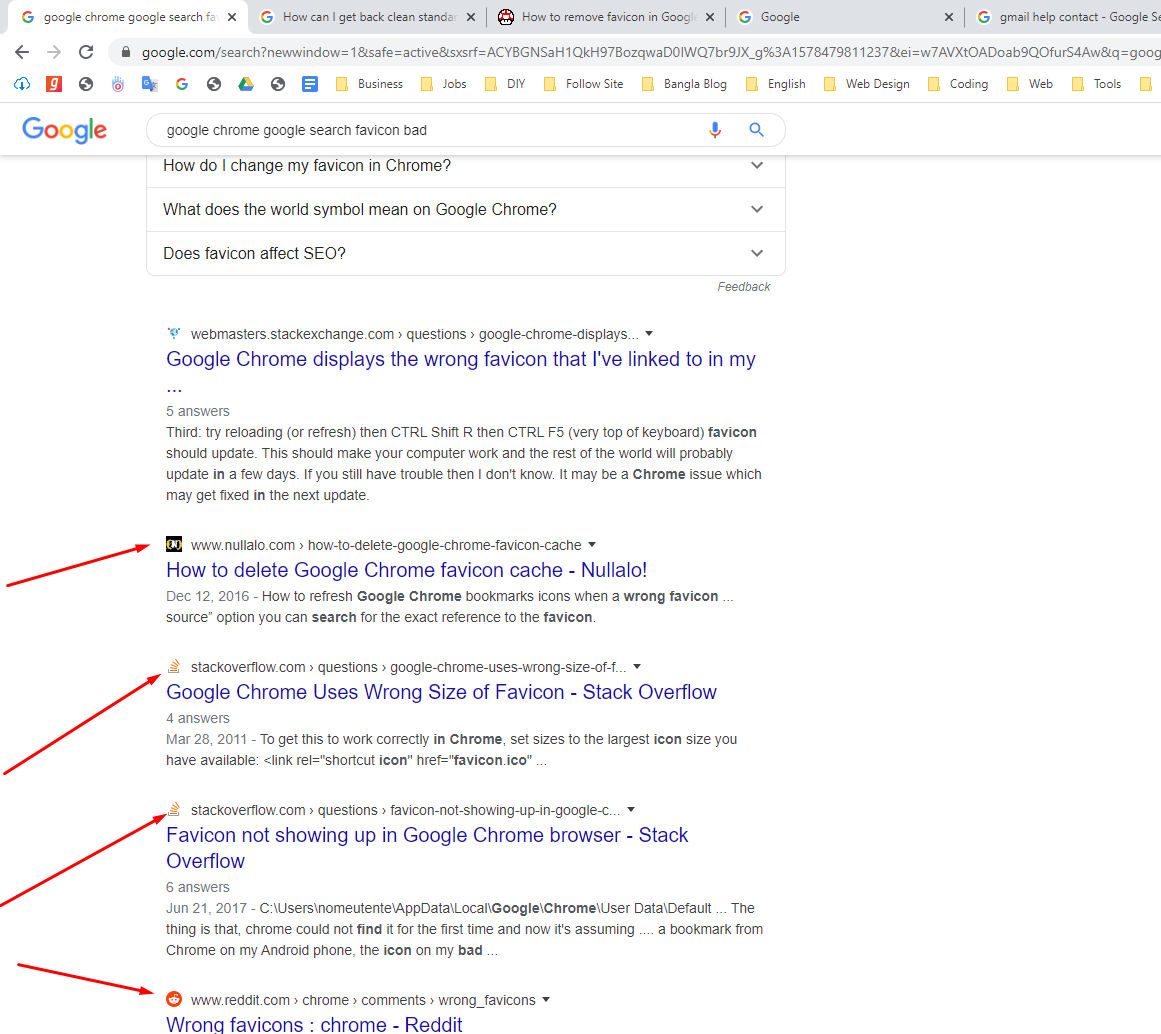Click the nullalo.com result favicon
Viewport: 1161px width, 1034px height.
tap(174, 544)
